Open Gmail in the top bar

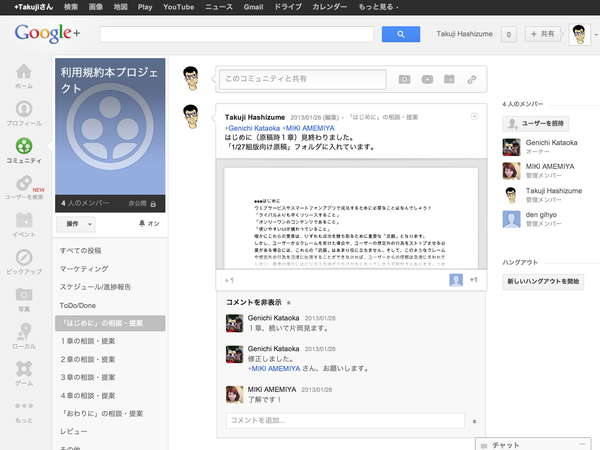(253, 7)
